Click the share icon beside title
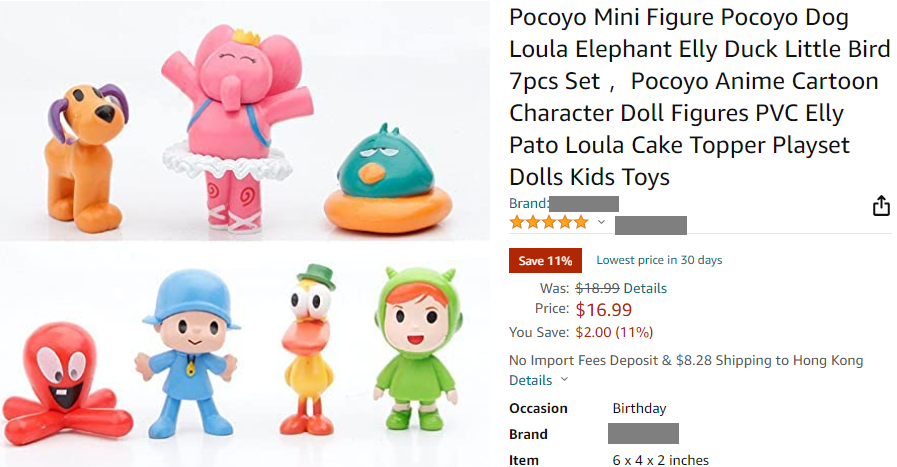 pos(881,206)
